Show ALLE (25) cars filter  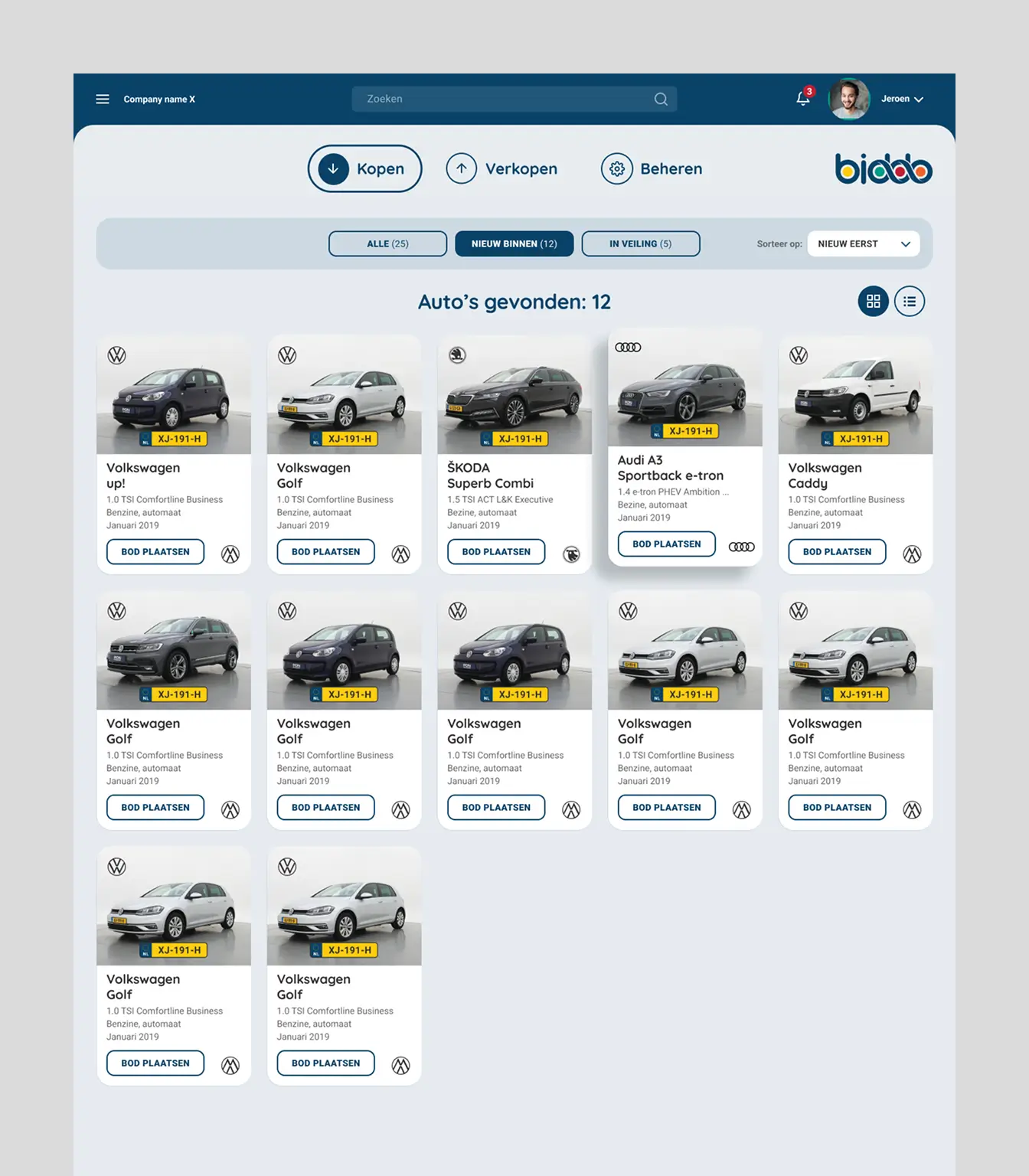click(x=387, y=243)
